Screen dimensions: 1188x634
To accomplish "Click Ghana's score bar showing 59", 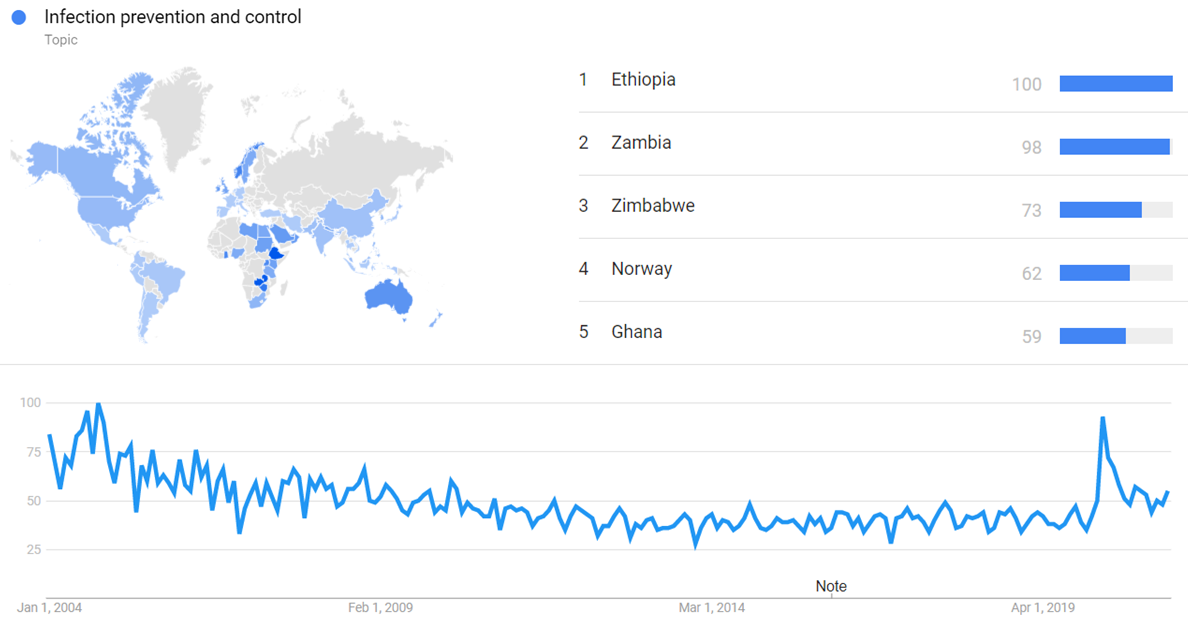I will click(1092, 336).
